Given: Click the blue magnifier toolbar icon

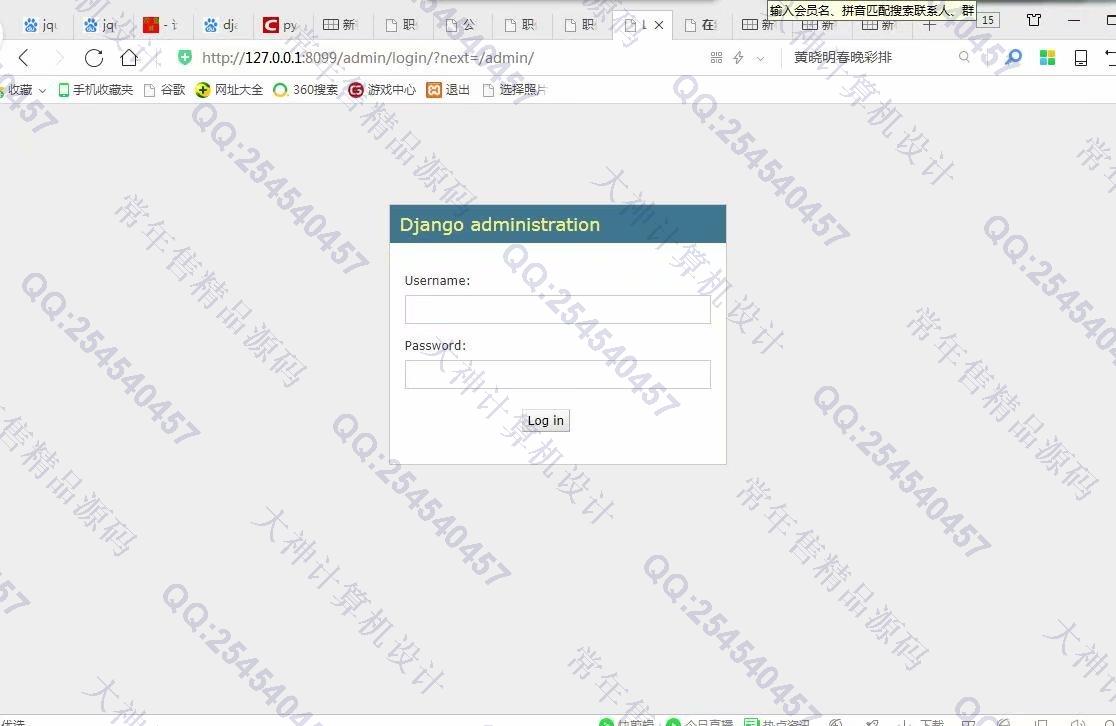Looking at the screenshot, I should (x=1013, y=58).
